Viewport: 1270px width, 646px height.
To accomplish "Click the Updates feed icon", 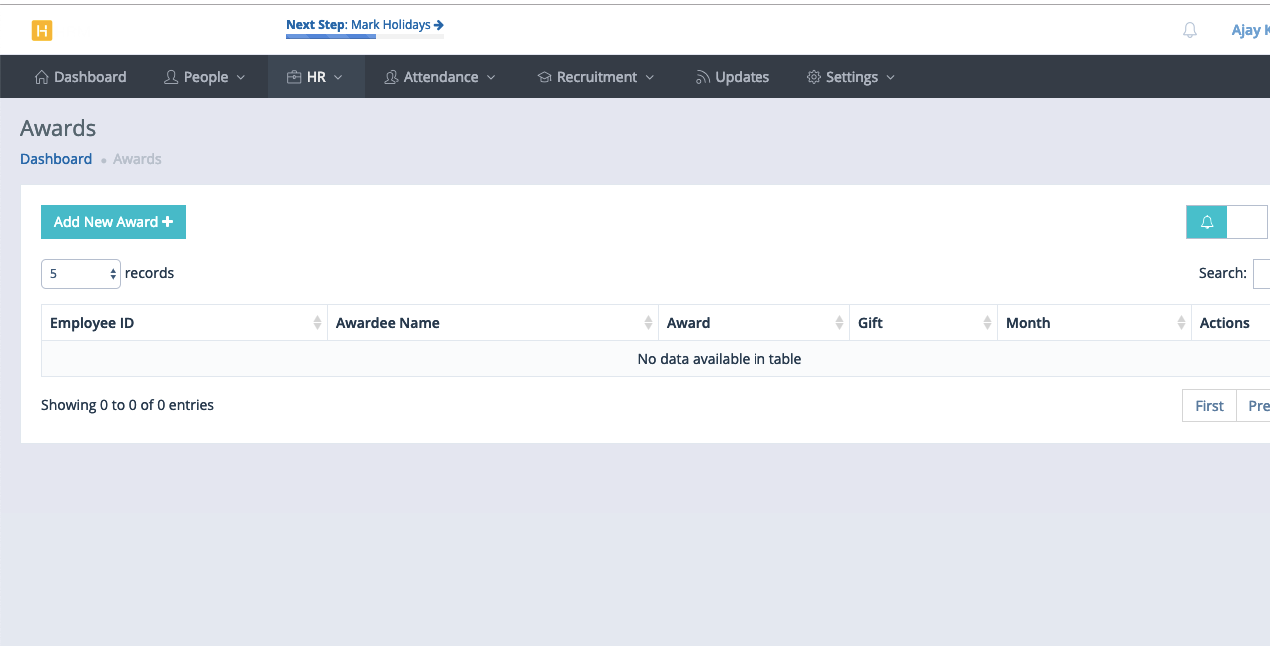I will (x=703, y=77).
